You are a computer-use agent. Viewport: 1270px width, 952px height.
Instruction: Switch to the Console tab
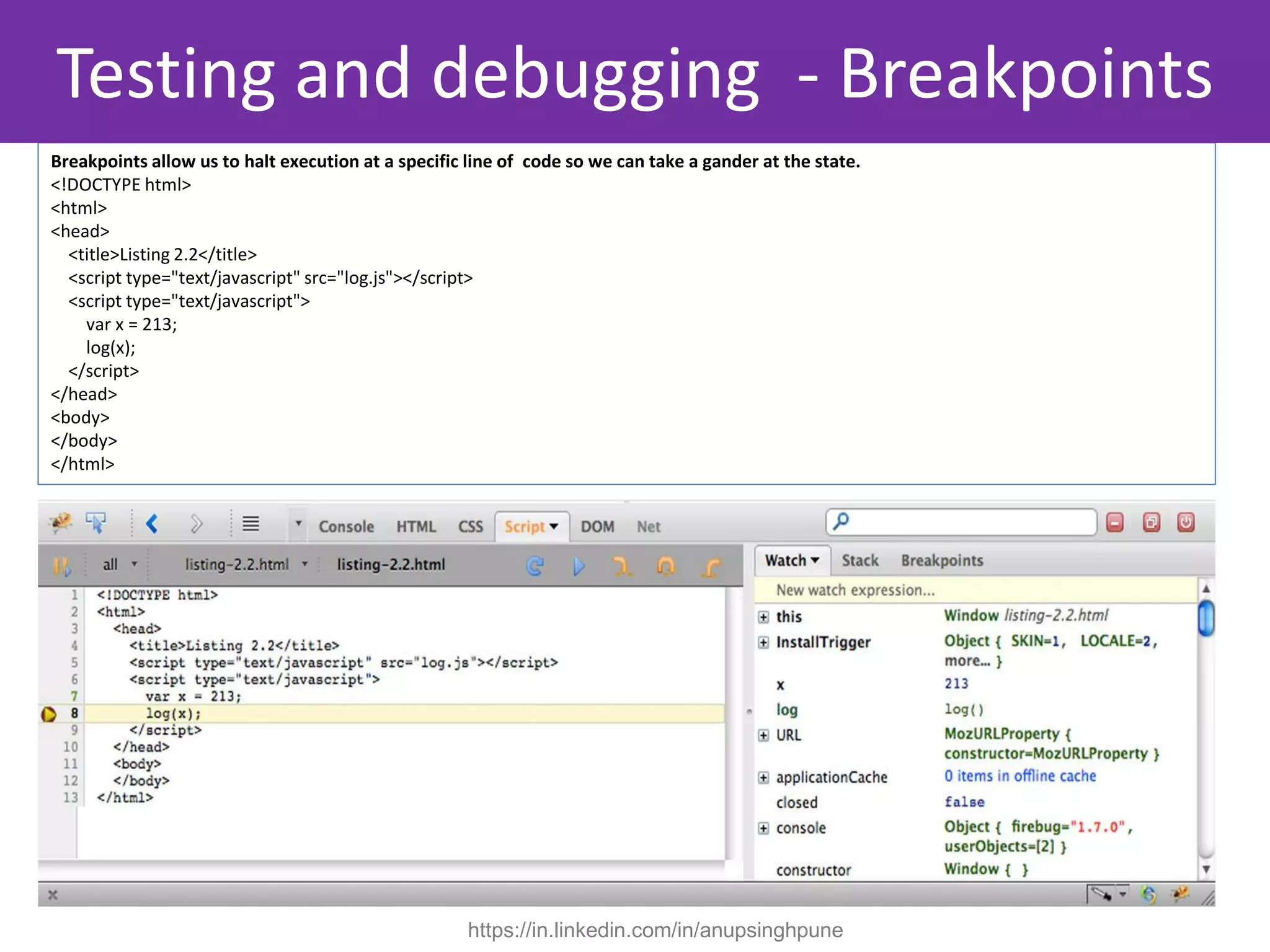346,527
